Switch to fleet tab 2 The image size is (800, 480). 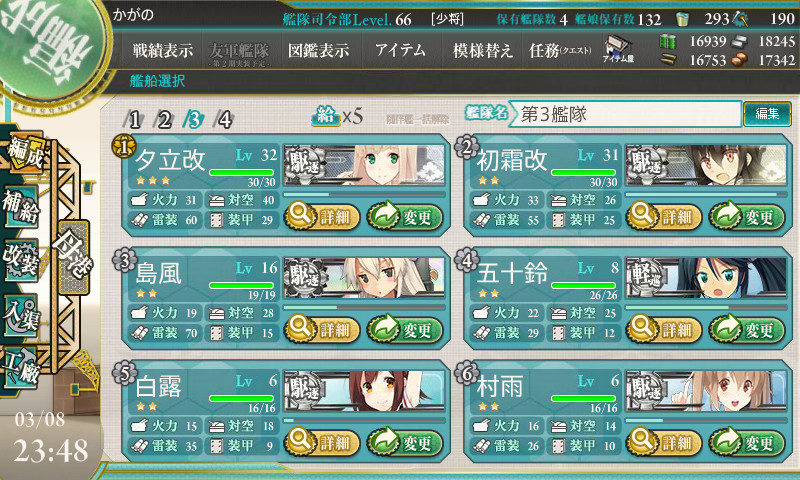click(164, 120)
